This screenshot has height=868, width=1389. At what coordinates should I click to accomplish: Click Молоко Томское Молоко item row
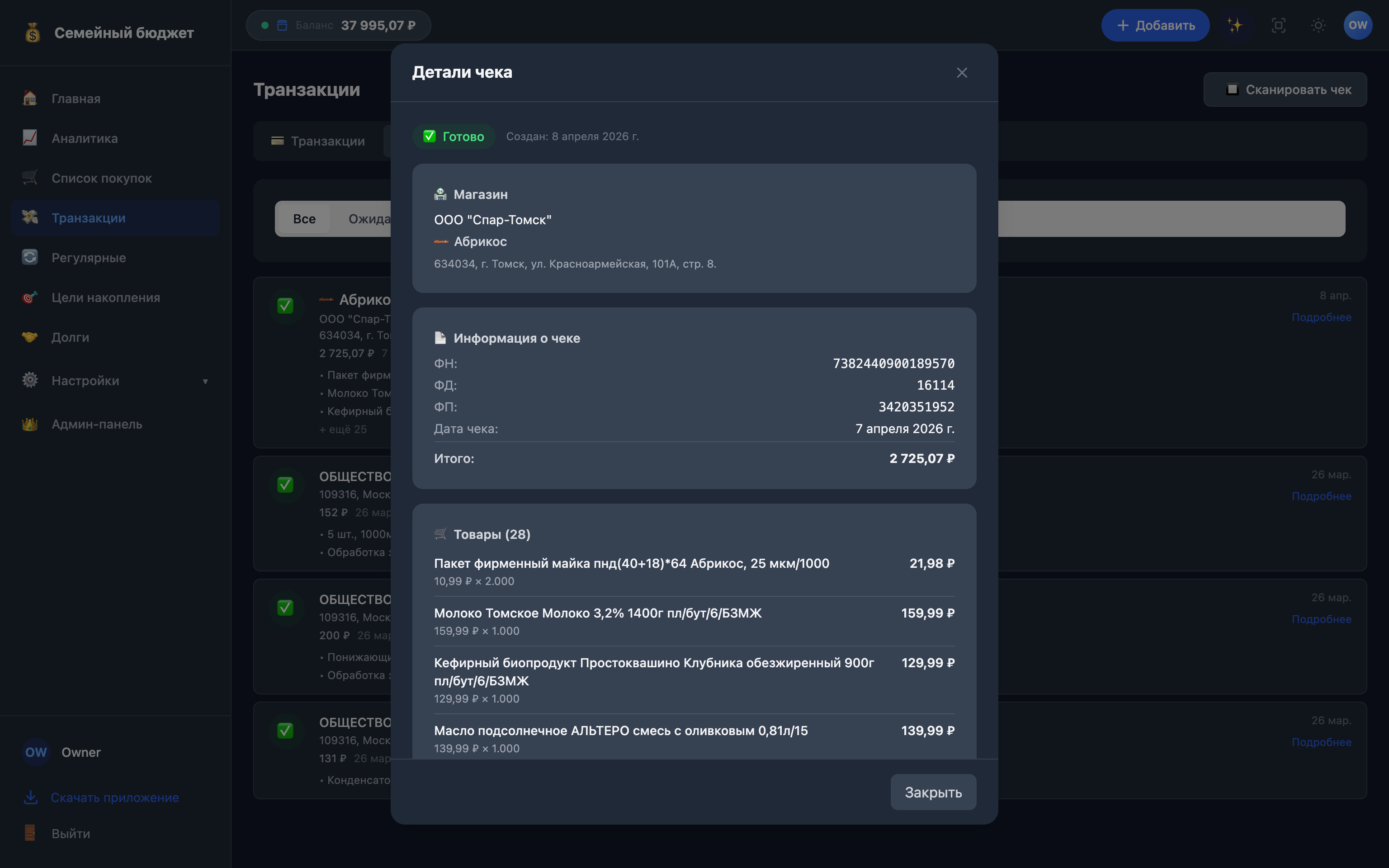point(694,621)
